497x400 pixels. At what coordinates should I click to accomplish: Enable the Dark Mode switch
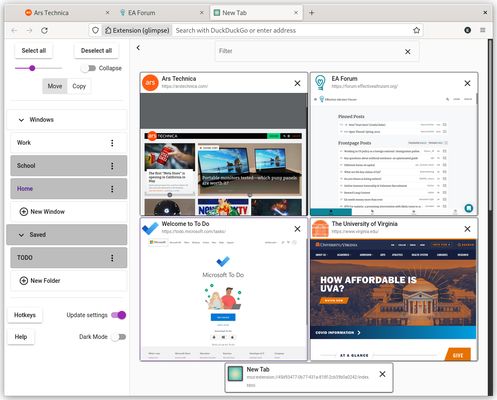point(119,337)
